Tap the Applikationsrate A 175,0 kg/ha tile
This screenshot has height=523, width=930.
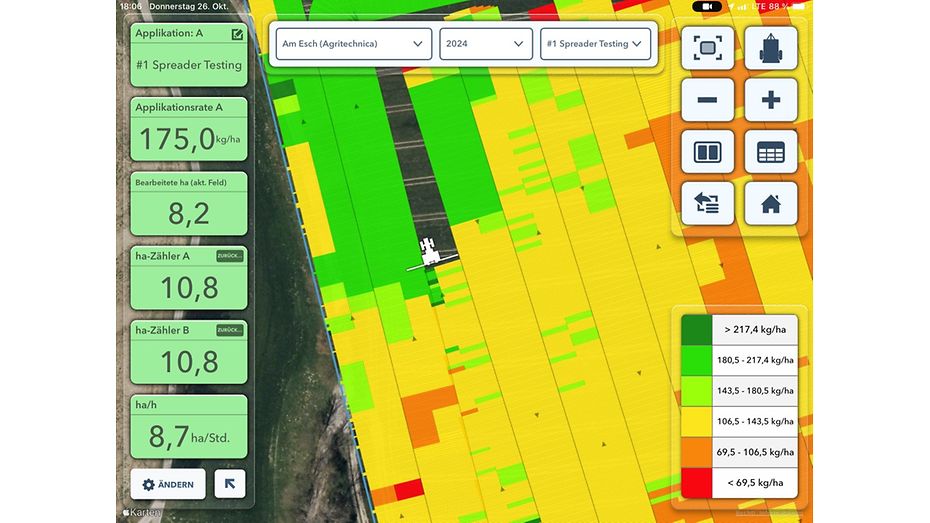point(189,129)
